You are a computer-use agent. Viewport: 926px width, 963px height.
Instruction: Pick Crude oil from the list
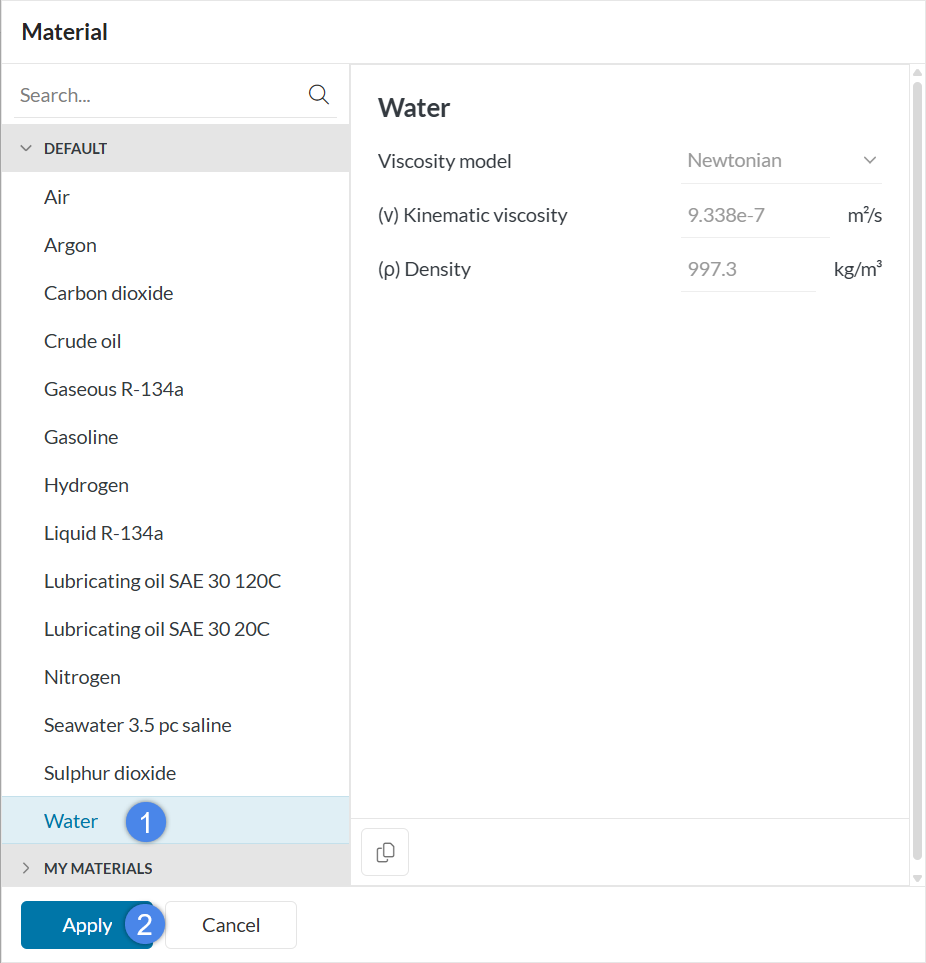(82, 341)
